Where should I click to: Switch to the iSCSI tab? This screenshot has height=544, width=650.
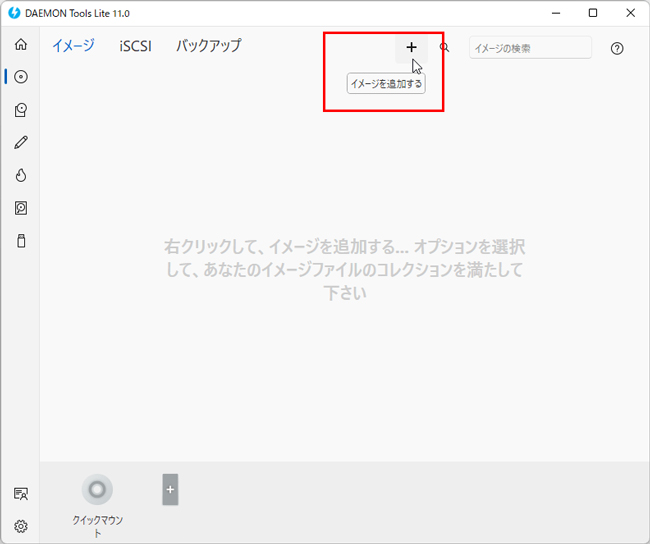click(x=136, y=46)
